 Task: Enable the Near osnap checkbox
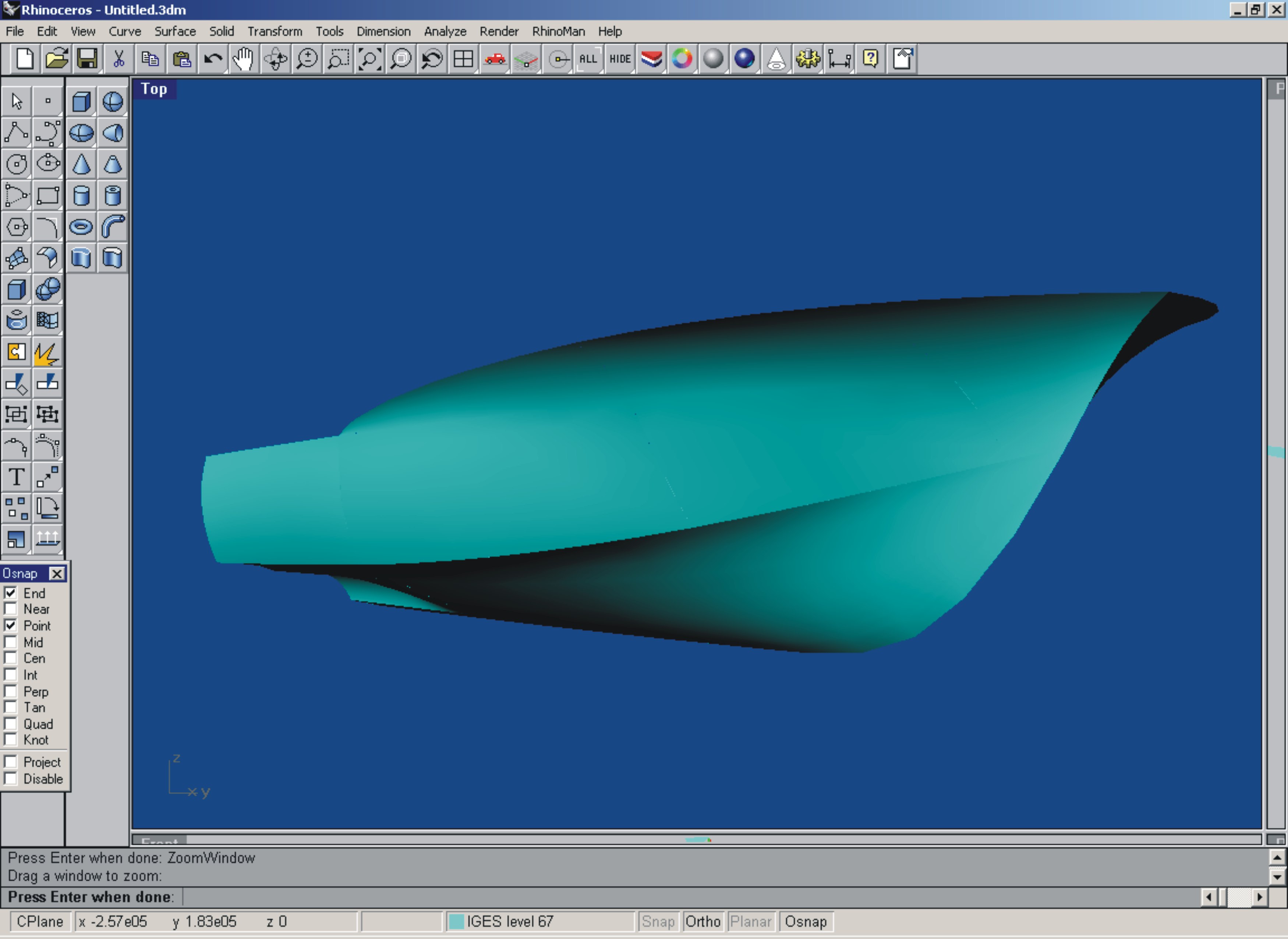click(11, 609)
